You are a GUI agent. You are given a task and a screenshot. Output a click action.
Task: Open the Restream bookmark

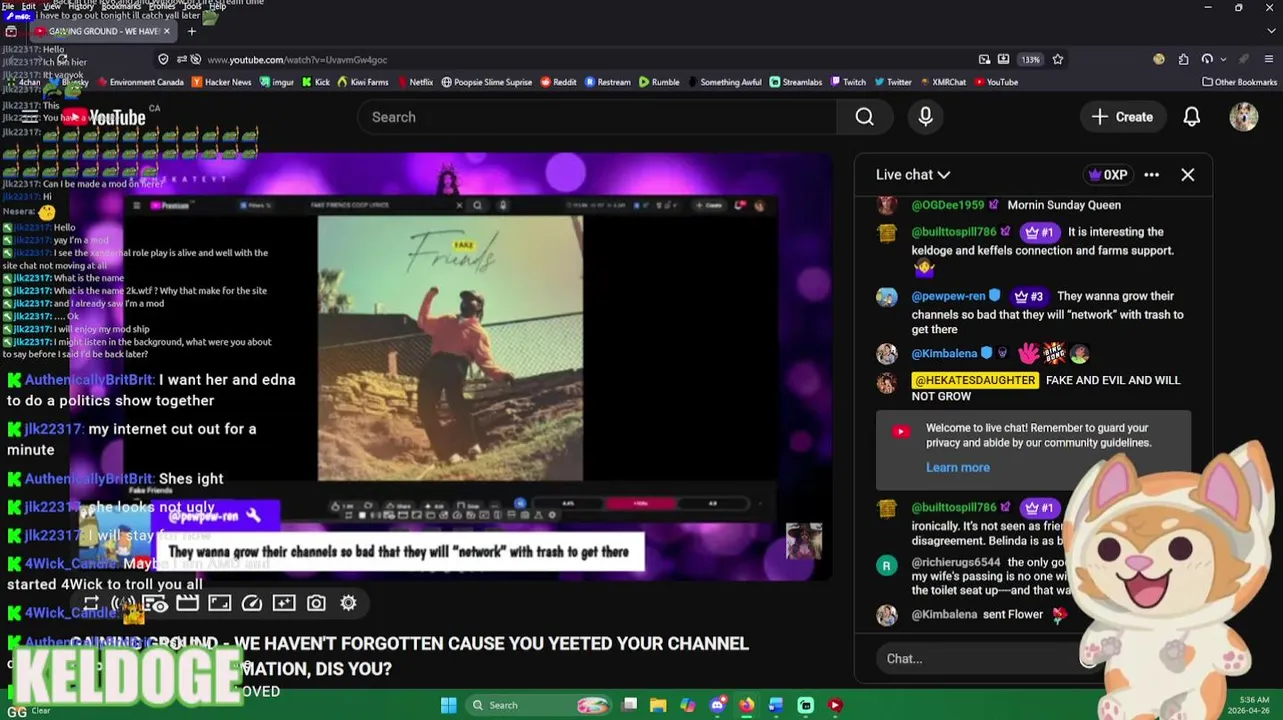click(x=607, y=82)
